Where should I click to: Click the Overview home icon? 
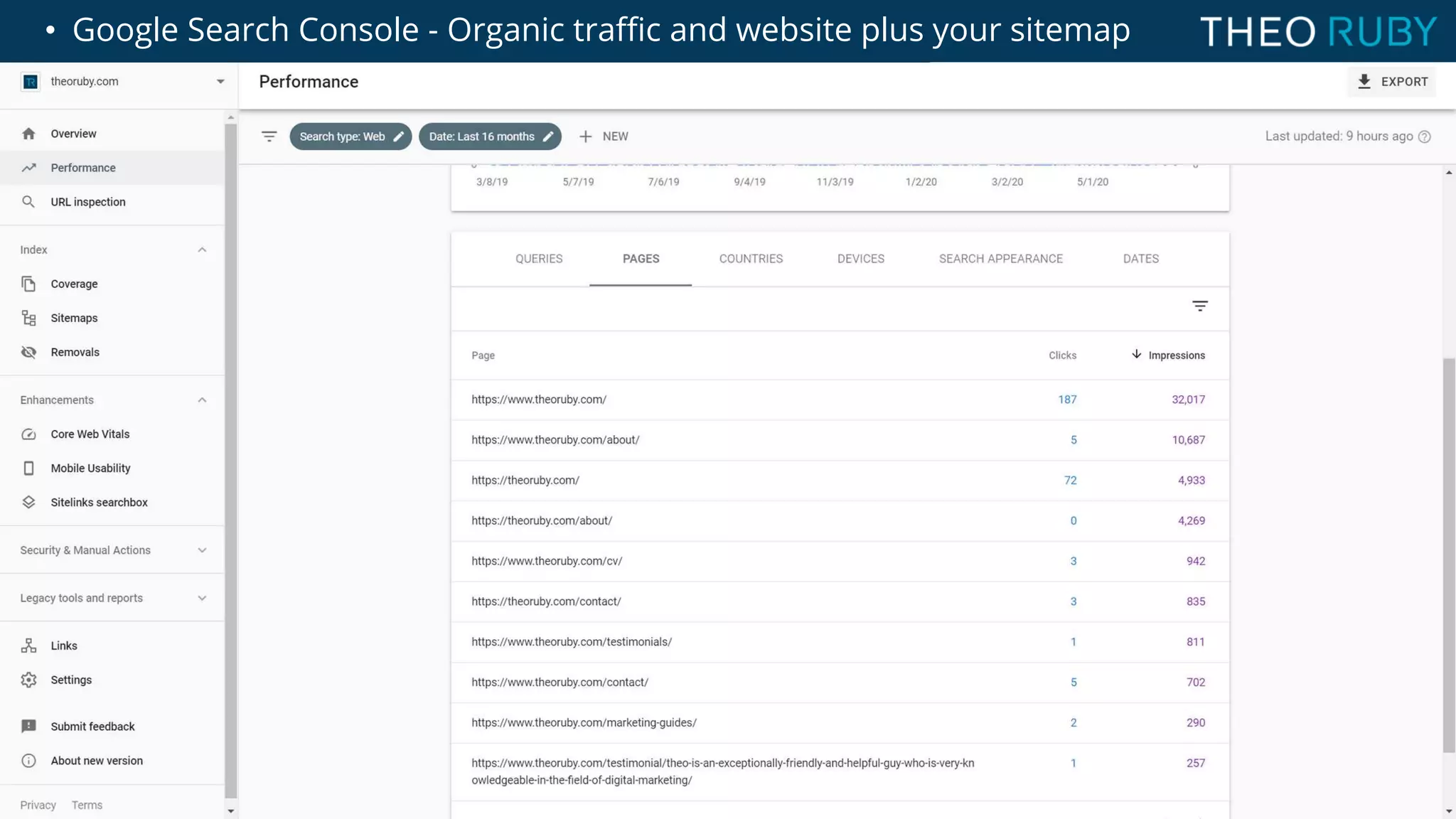(x=28, y=134)
